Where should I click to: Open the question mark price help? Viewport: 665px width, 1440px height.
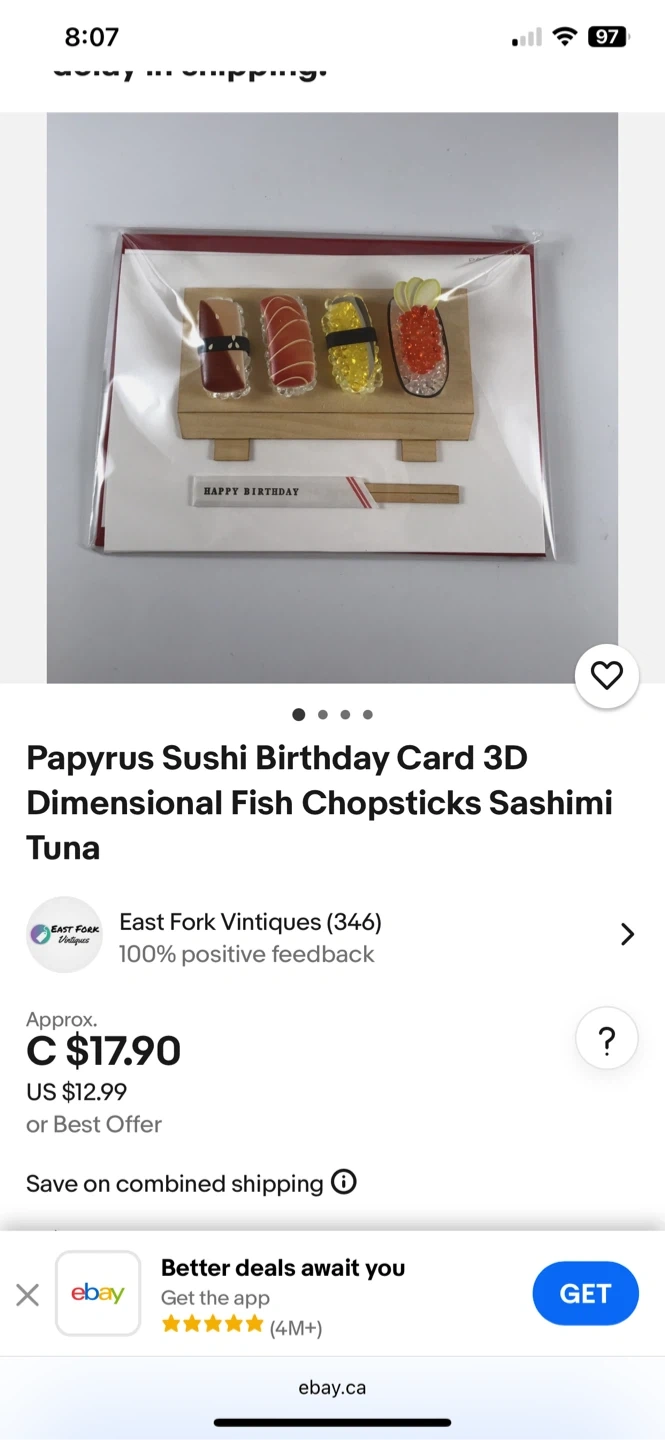click(x=607, y=1041)
